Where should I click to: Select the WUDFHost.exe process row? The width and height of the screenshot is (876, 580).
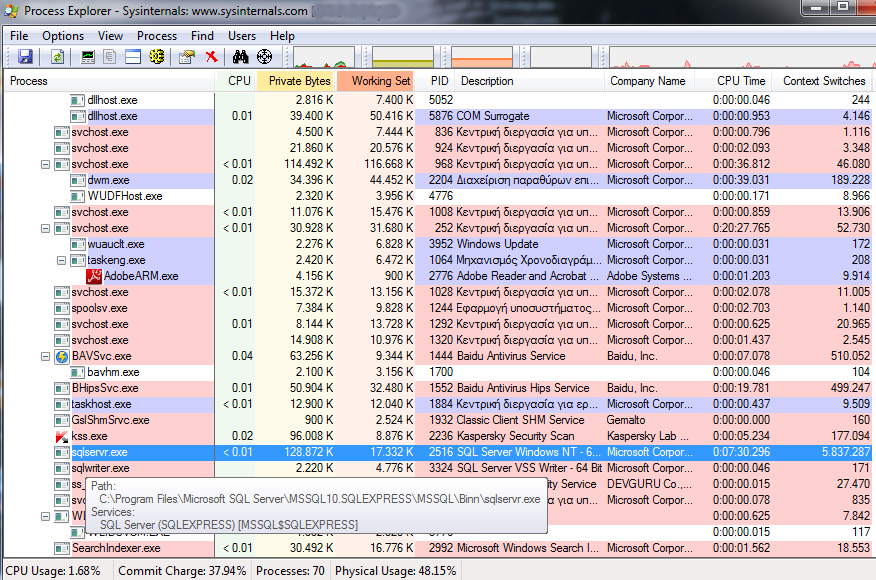[x=438, y=197]
